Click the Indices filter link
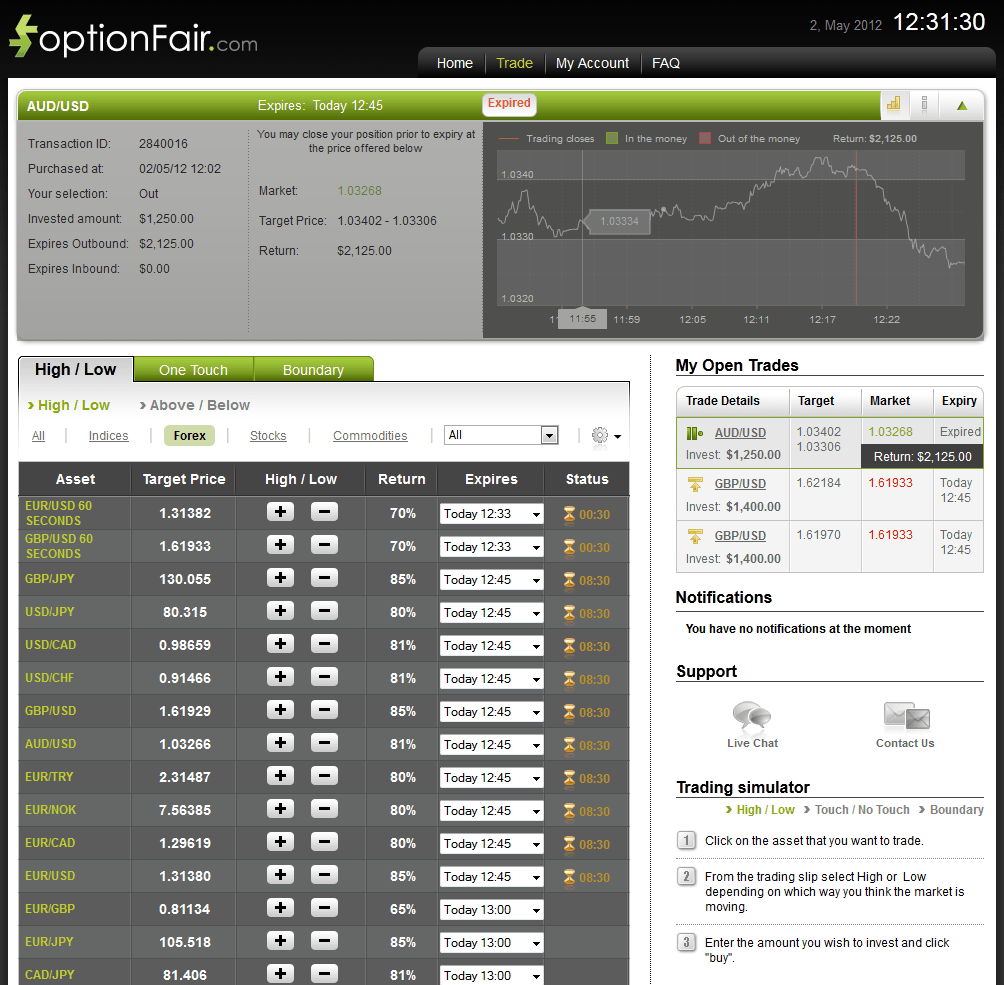Image resolution: width=1004 pixels, height=985 pixels. [108, 435]
